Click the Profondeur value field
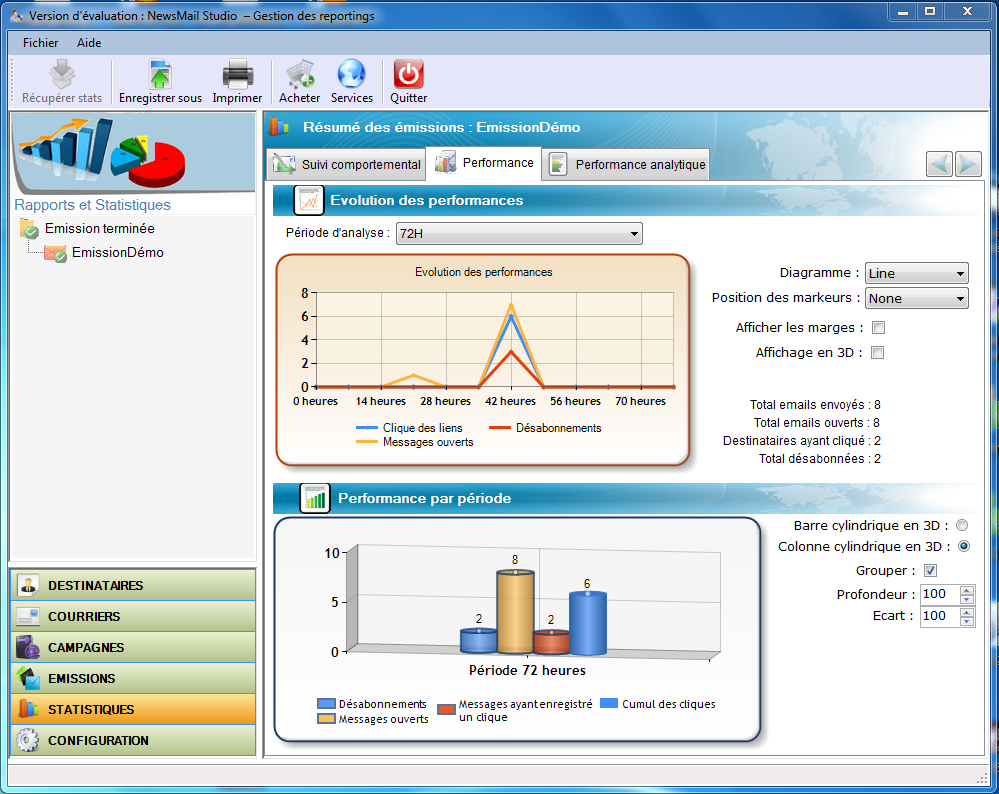999x794 pixels. 940,595
